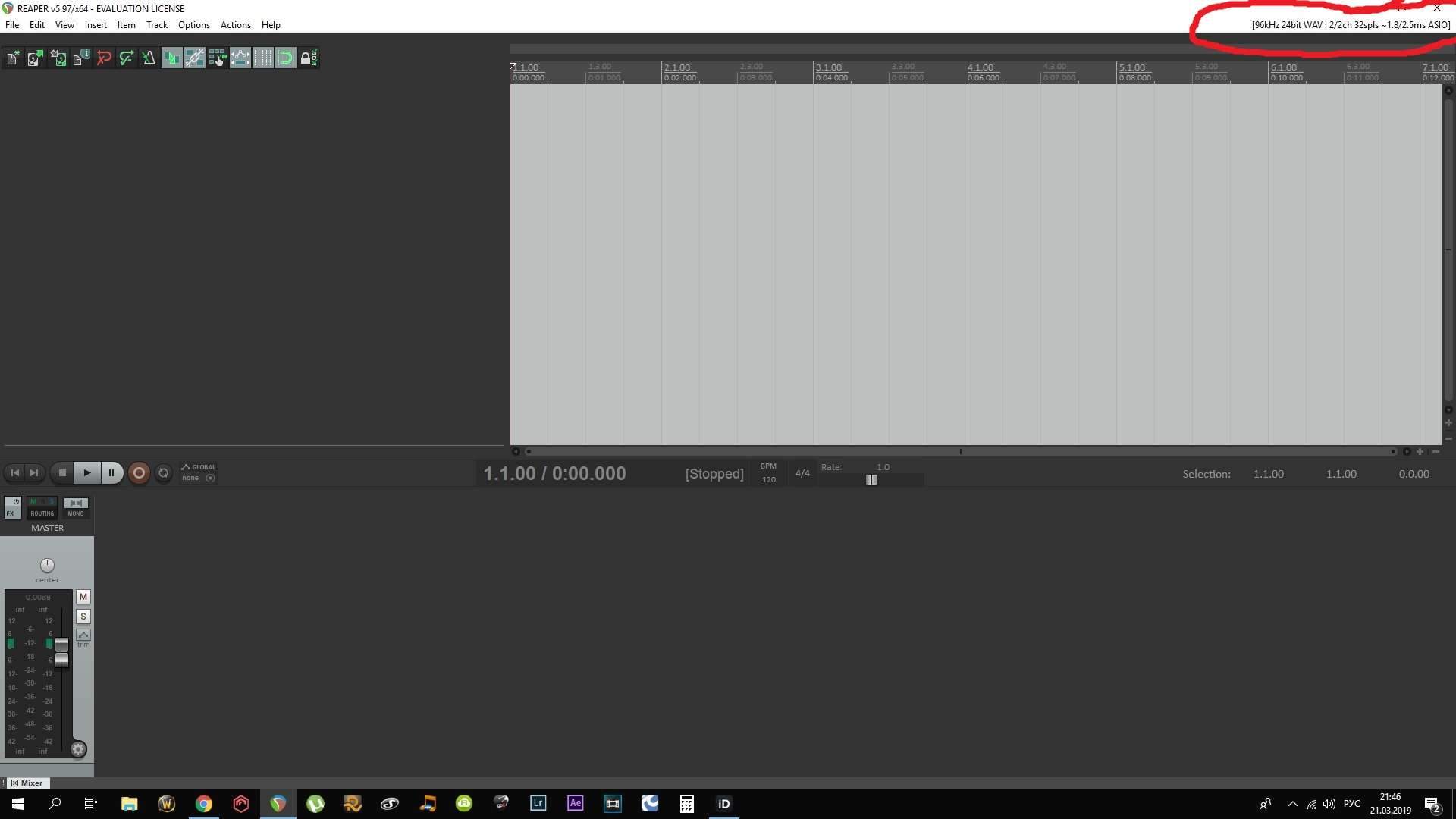Click the master ROUTING button
The width and height of the screenshot is (1456, 819).
[x=42, y=507]
